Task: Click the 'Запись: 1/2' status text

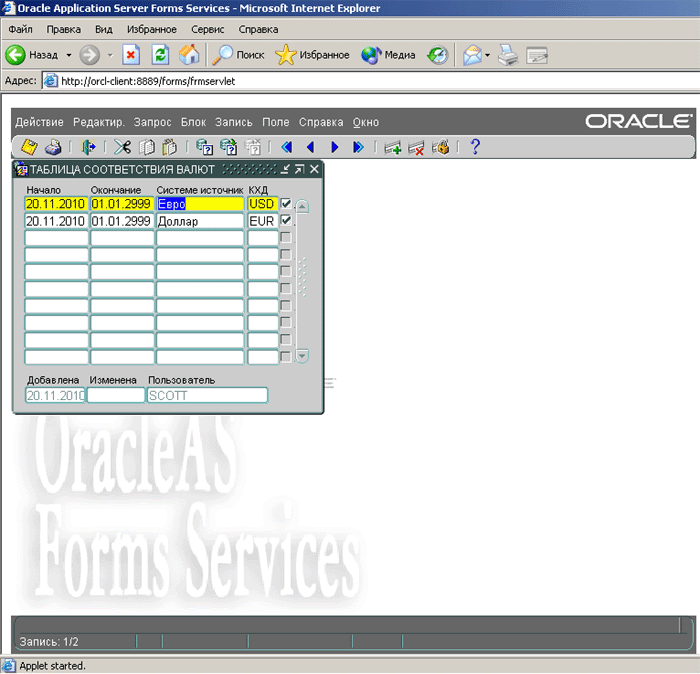Action: [x=49, y=642]
